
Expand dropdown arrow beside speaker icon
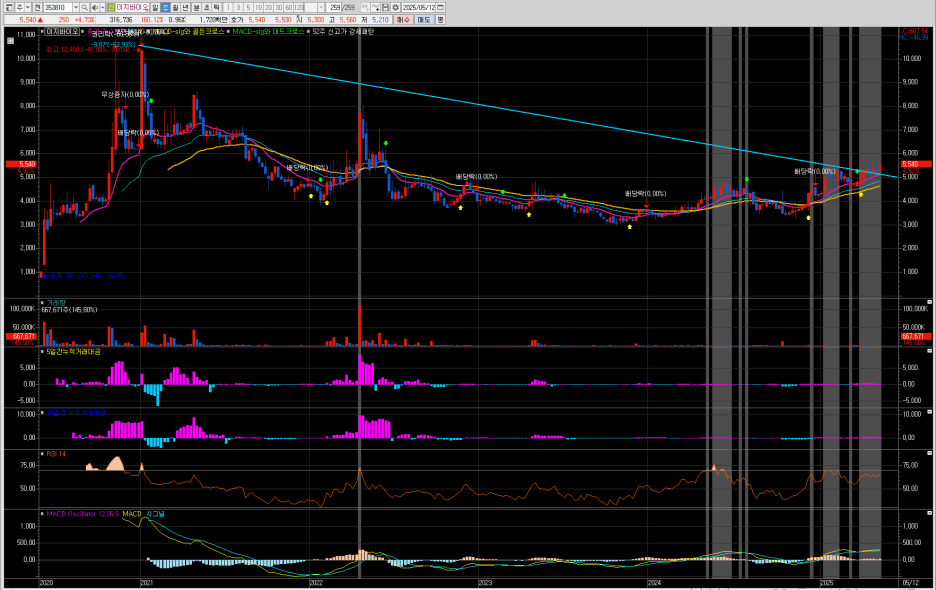[102, 7]
